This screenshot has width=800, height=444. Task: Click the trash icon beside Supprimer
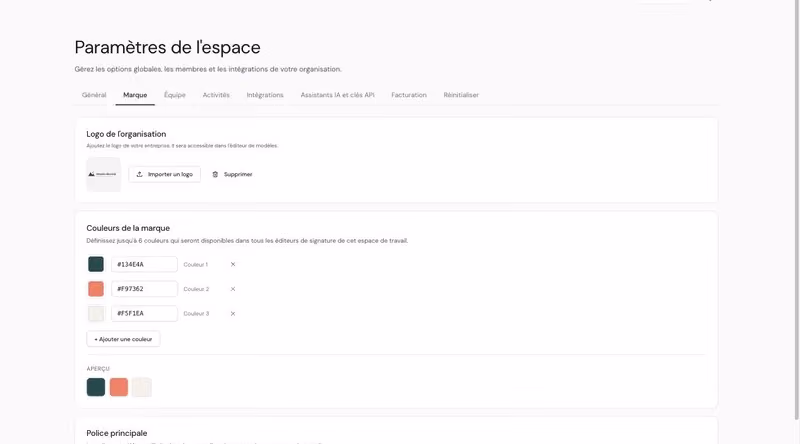[215, 175]
